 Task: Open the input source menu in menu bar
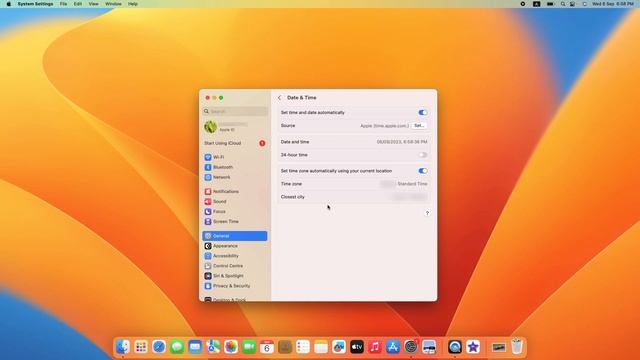click(x=536, y=4)
